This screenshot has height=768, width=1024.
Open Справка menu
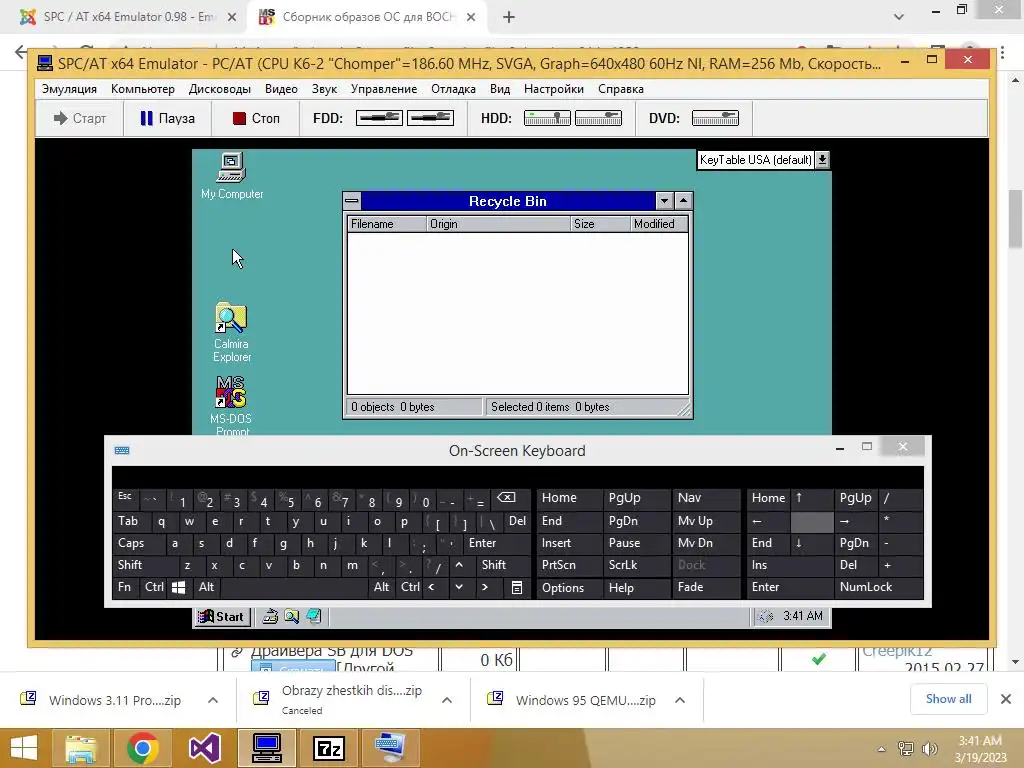point(620,89)
